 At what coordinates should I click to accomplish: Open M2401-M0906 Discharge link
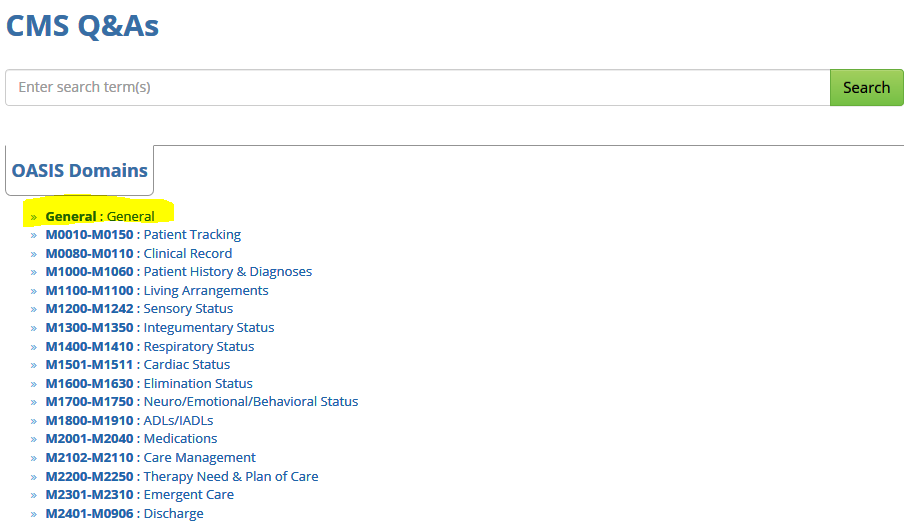point(124,514)
